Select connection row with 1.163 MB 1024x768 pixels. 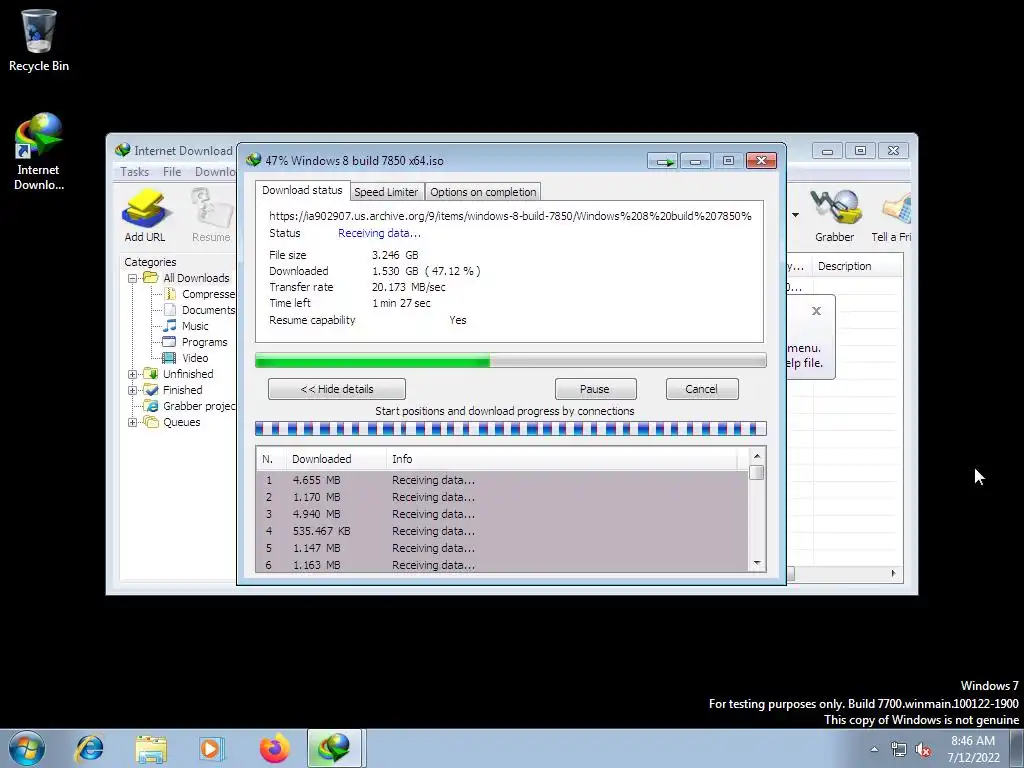tap(502, 565)
